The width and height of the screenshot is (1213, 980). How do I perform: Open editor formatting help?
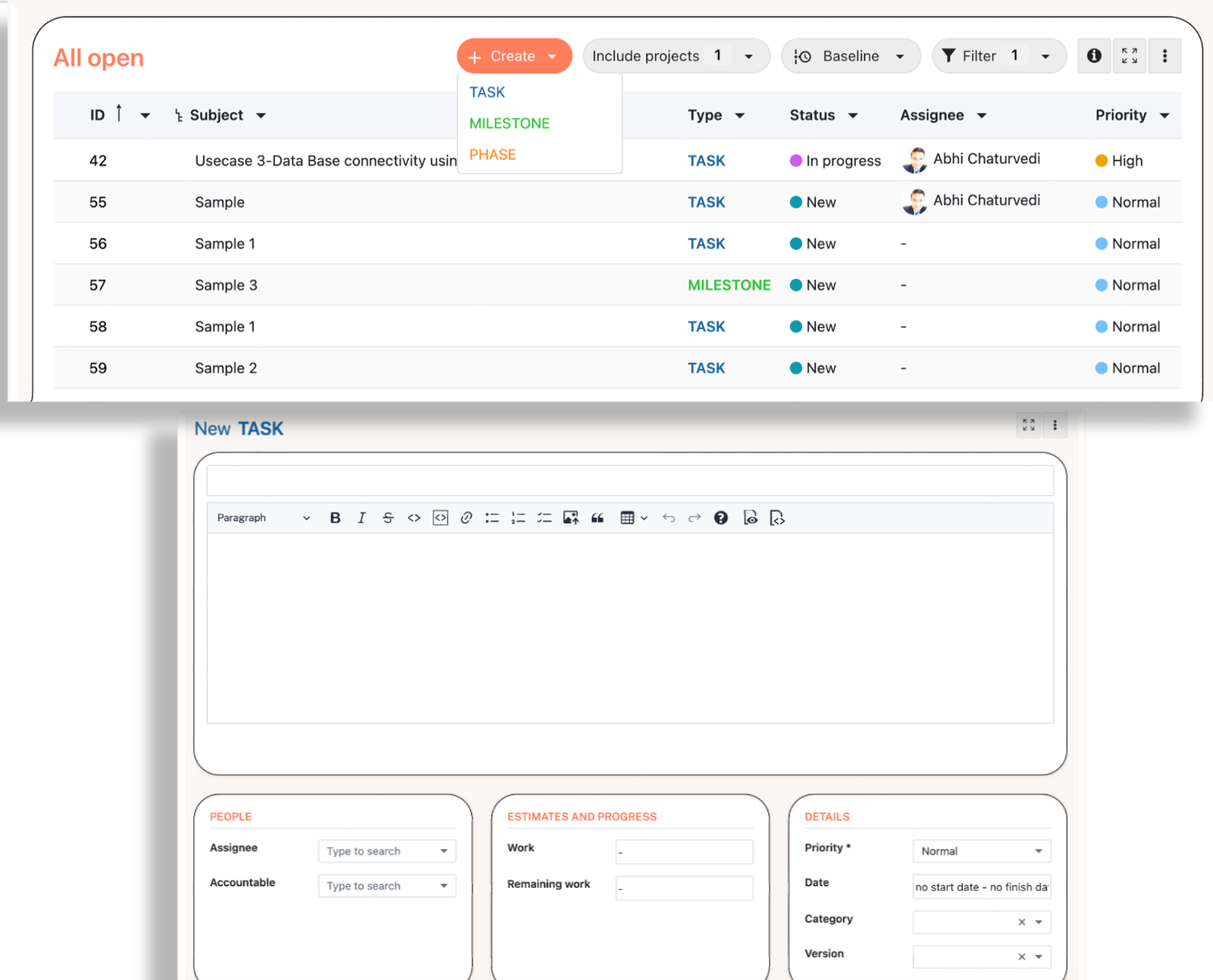(721, 518)
